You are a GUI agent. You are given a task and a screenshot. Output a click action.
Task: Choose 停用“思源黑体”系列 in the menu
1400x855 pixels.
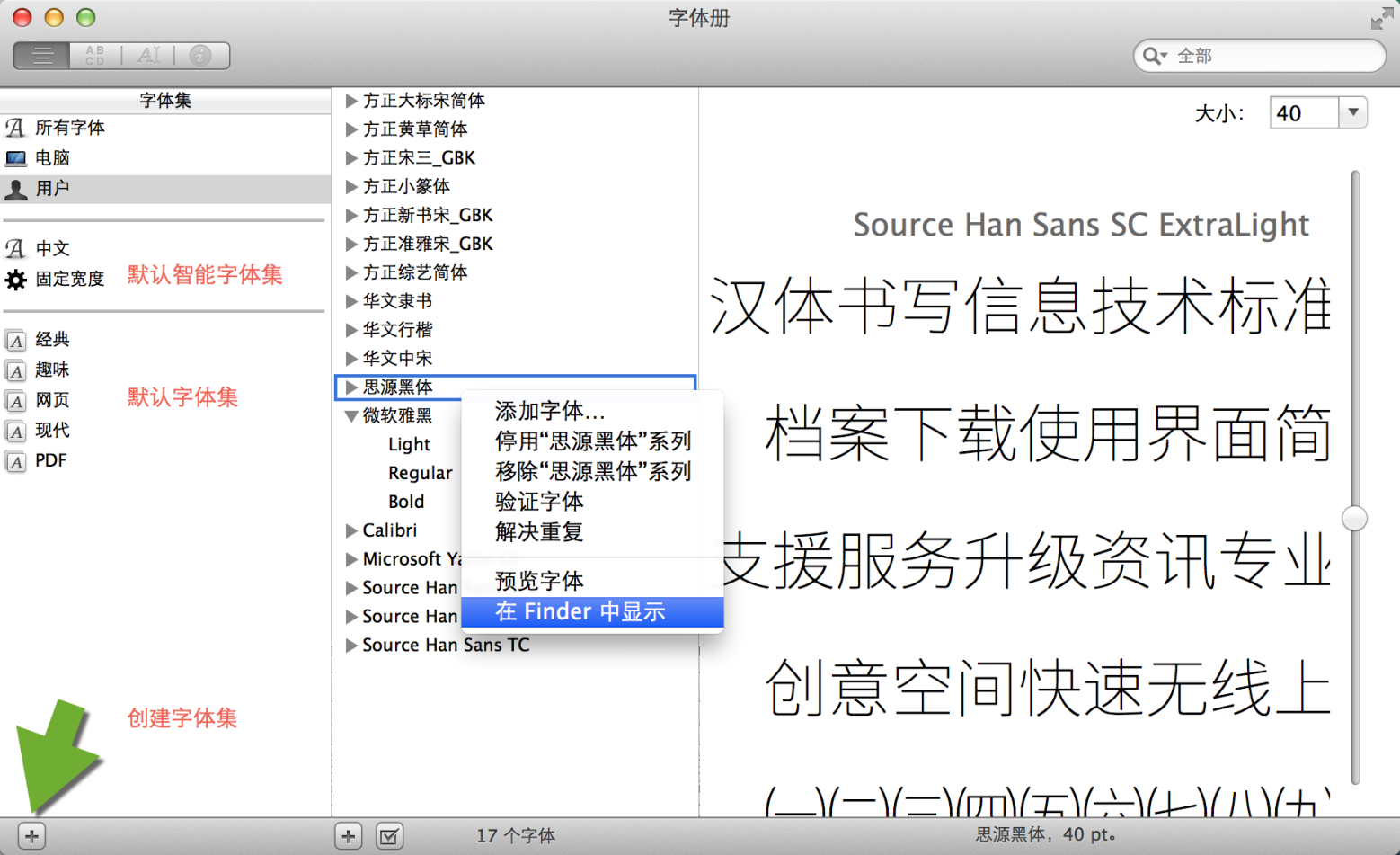point(592,441)
